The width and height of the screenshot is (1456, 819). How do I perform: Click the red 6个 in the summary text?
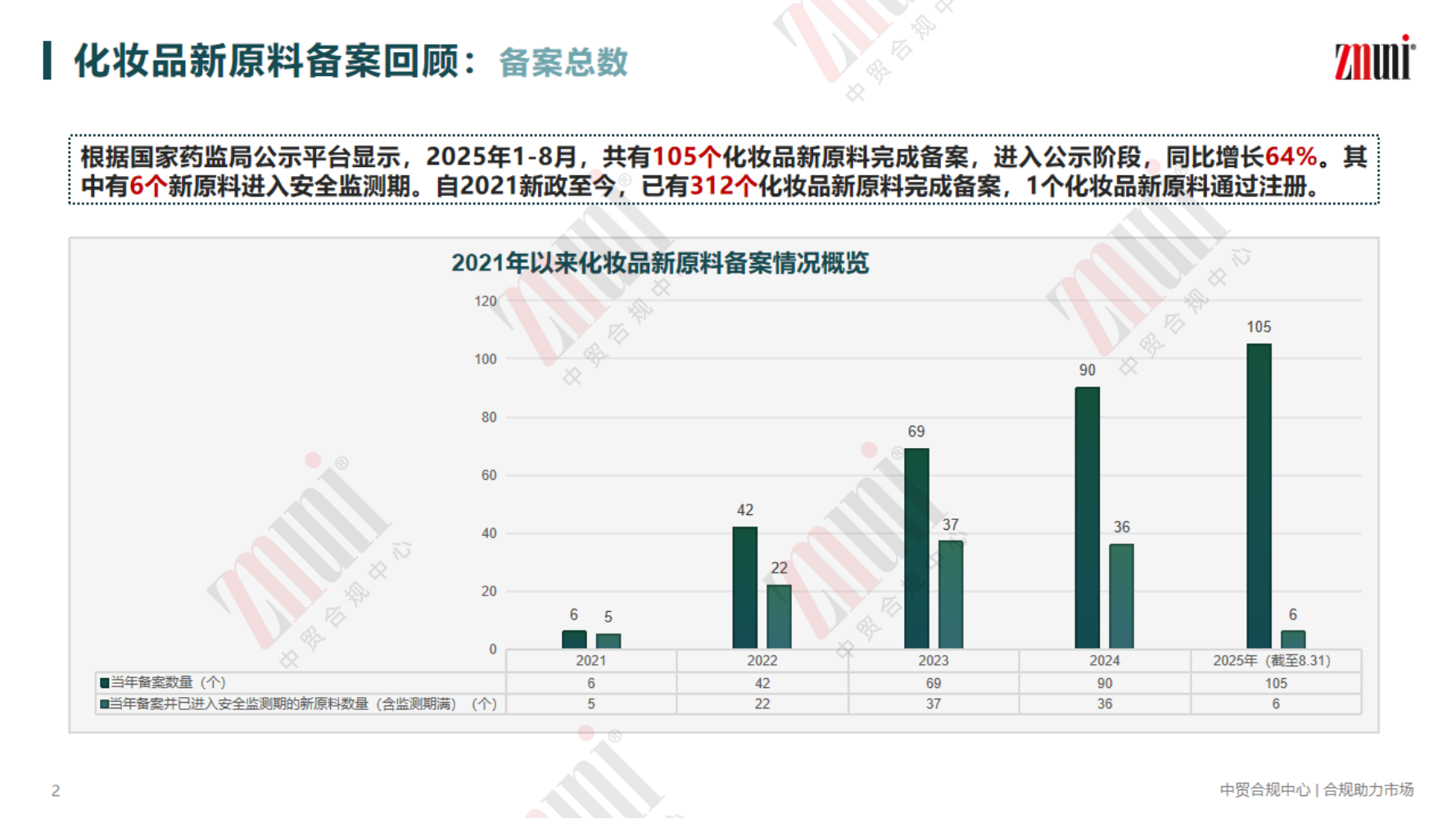148,186
